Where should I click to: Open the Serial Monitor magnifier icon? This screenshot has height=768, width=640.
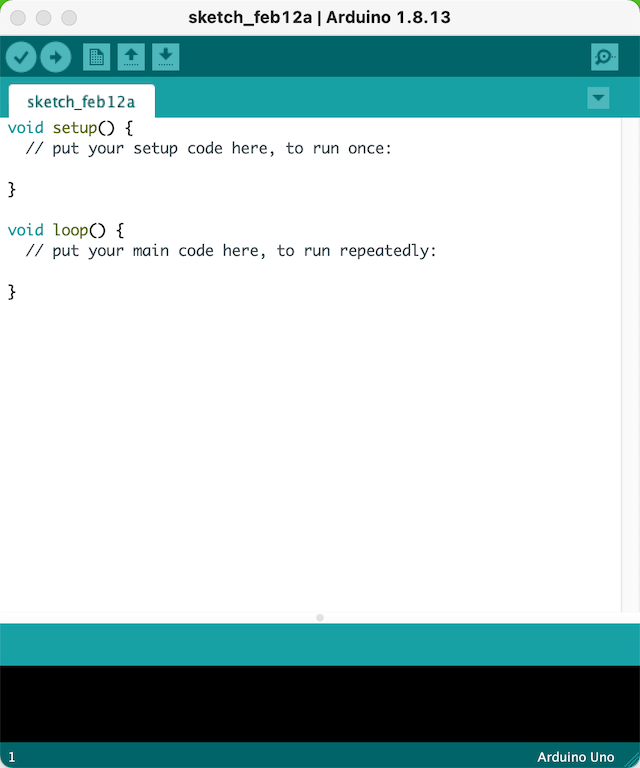point(604,57)
